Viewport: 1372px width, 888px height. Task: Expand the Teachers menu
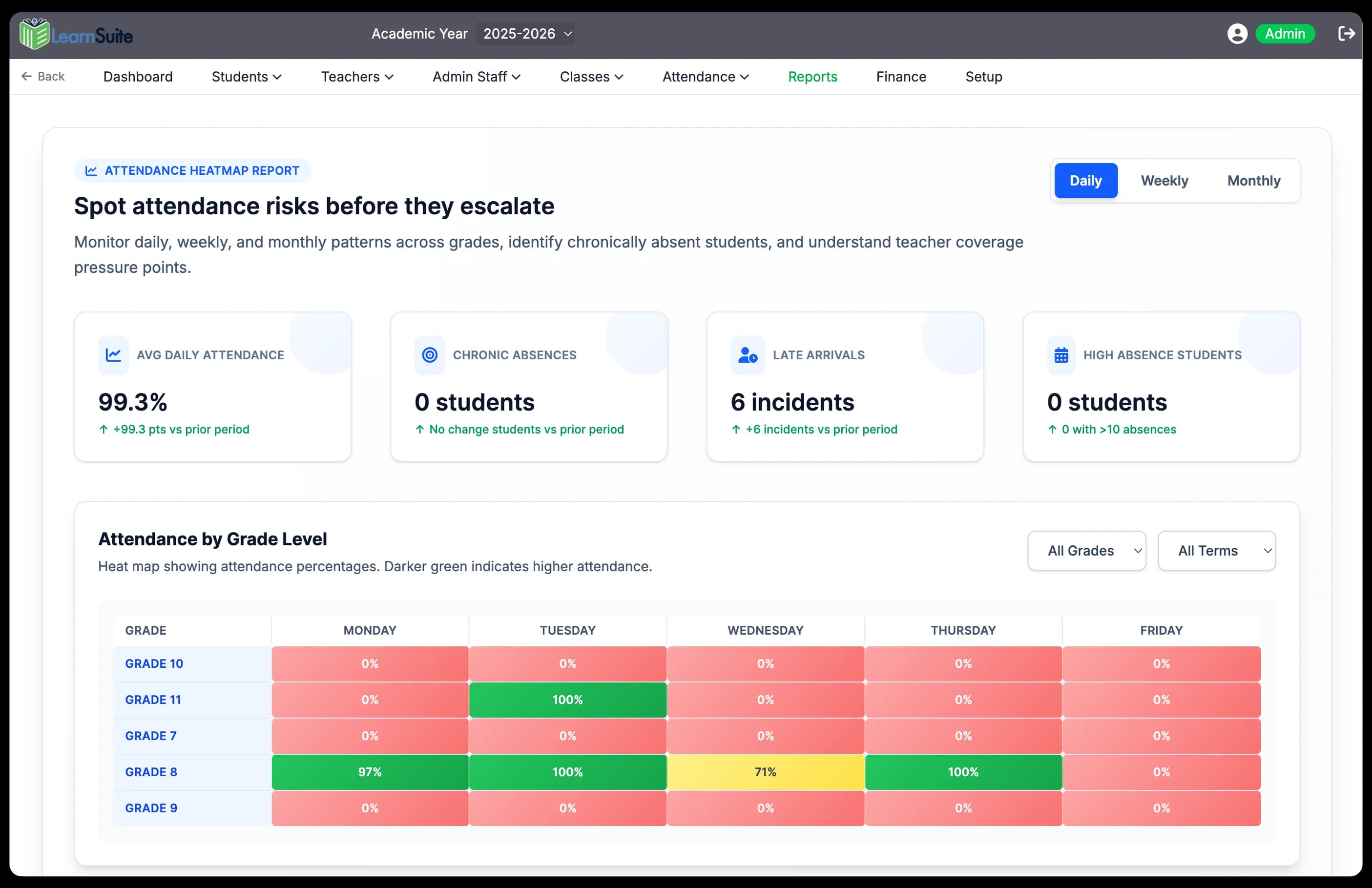(357, 77)
